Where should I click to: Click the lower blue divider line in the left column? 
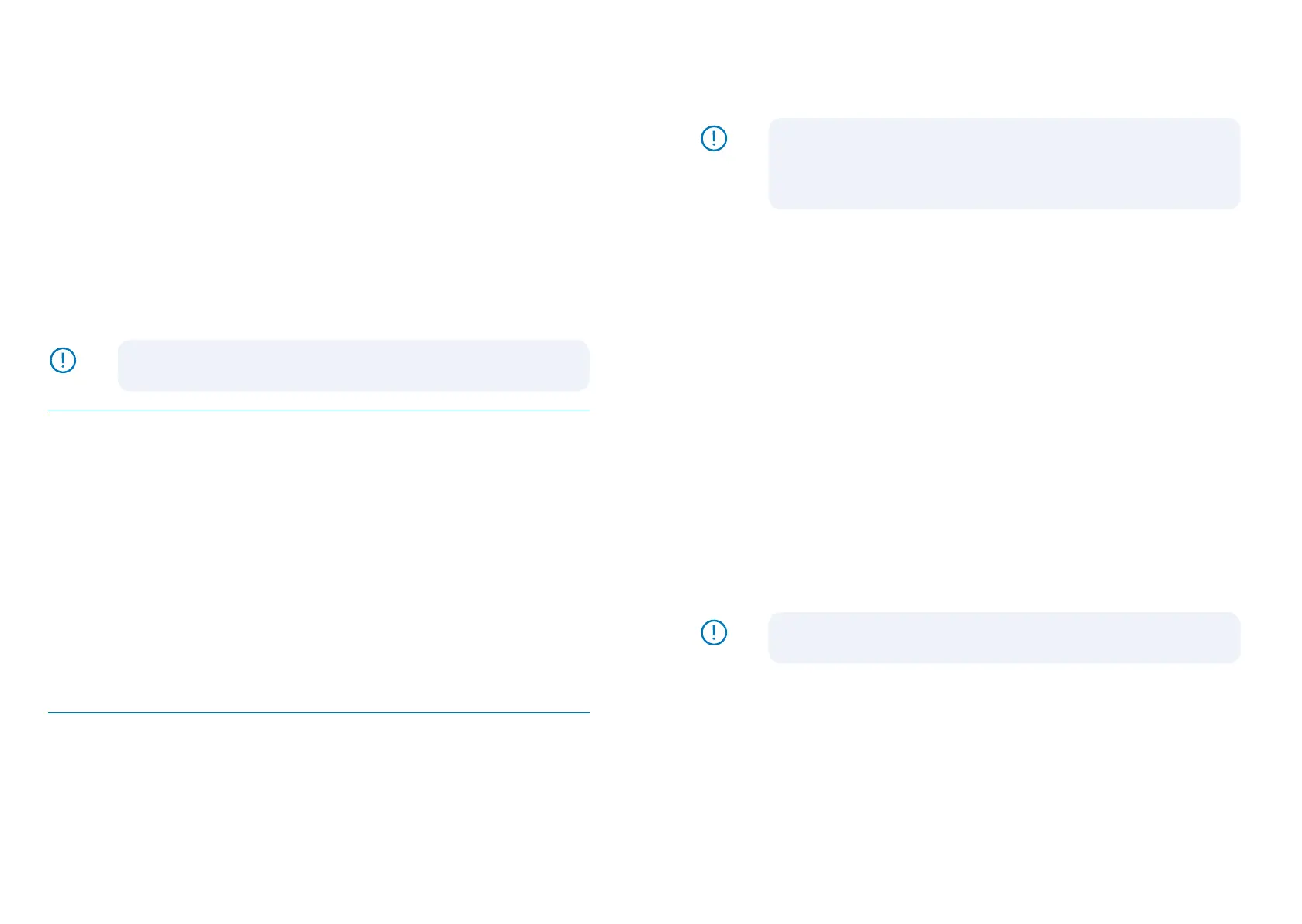pos(318,712)
